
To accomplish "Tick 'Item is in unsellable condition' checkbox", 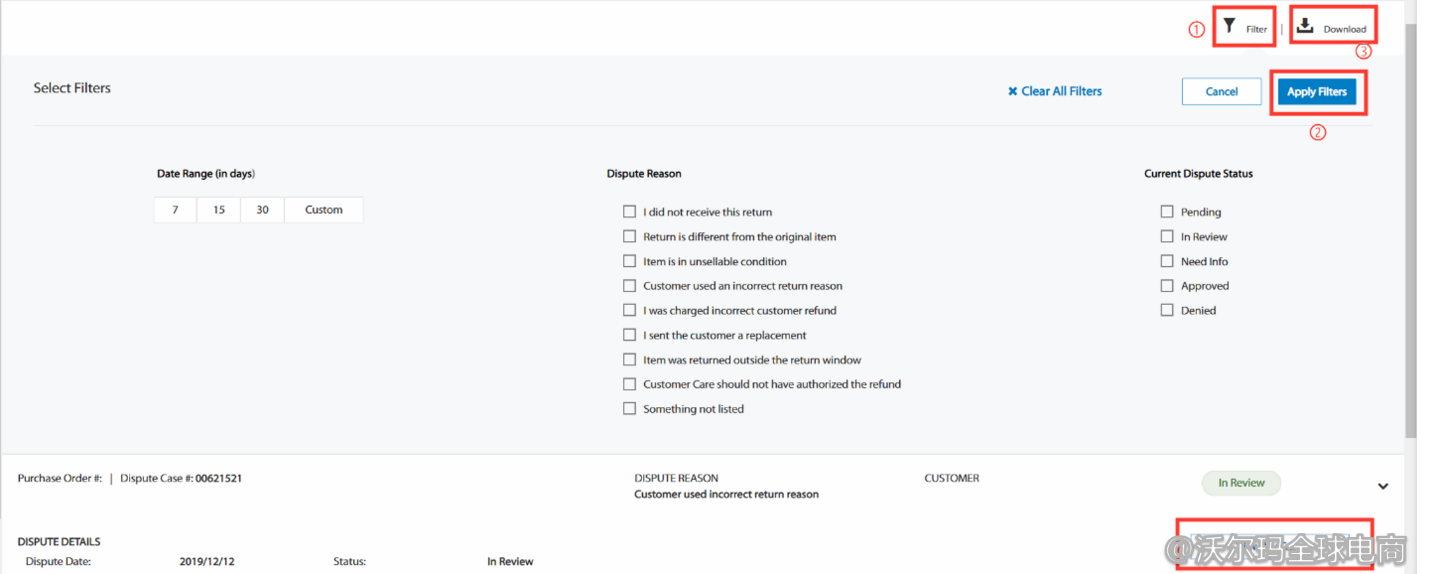I will pyautogui.click(x=629, y=261).
